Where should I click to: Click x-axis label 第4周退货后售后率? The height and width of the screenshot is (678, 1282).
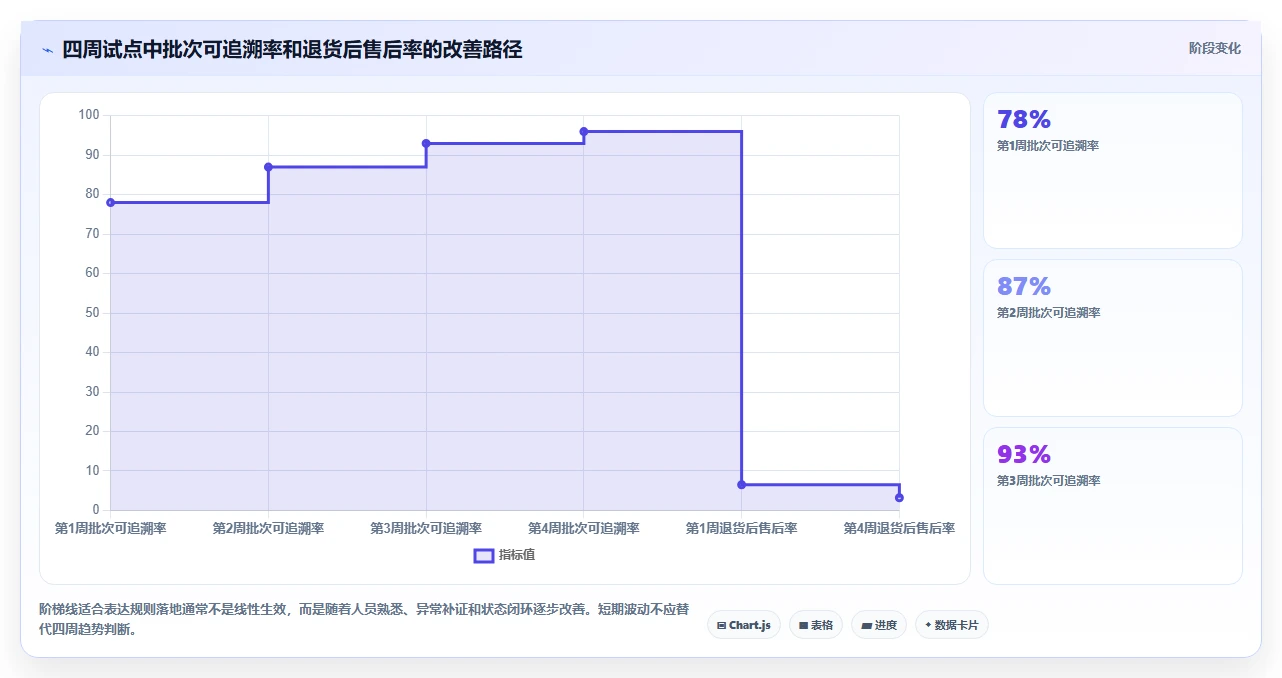click(x=899, y=528)
